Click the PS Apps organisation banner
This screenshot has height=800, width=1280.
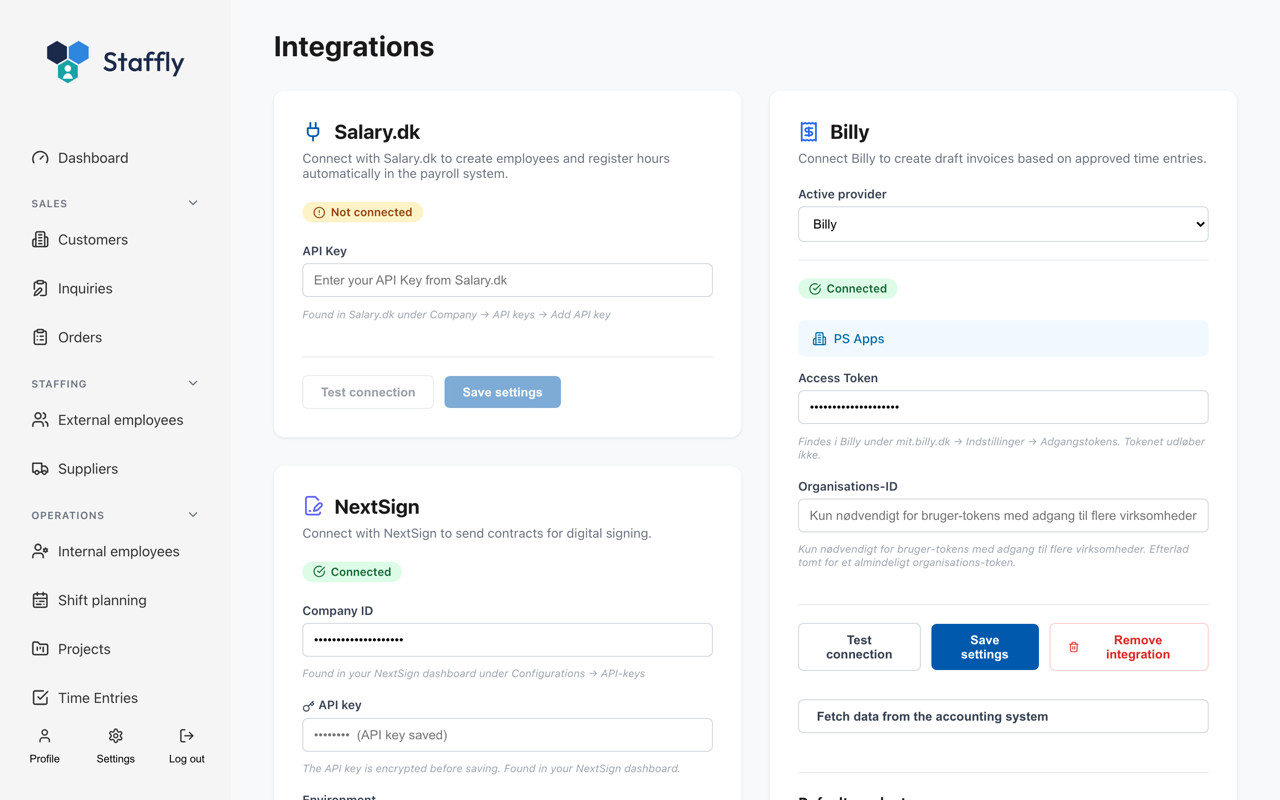pos(1003,339)
